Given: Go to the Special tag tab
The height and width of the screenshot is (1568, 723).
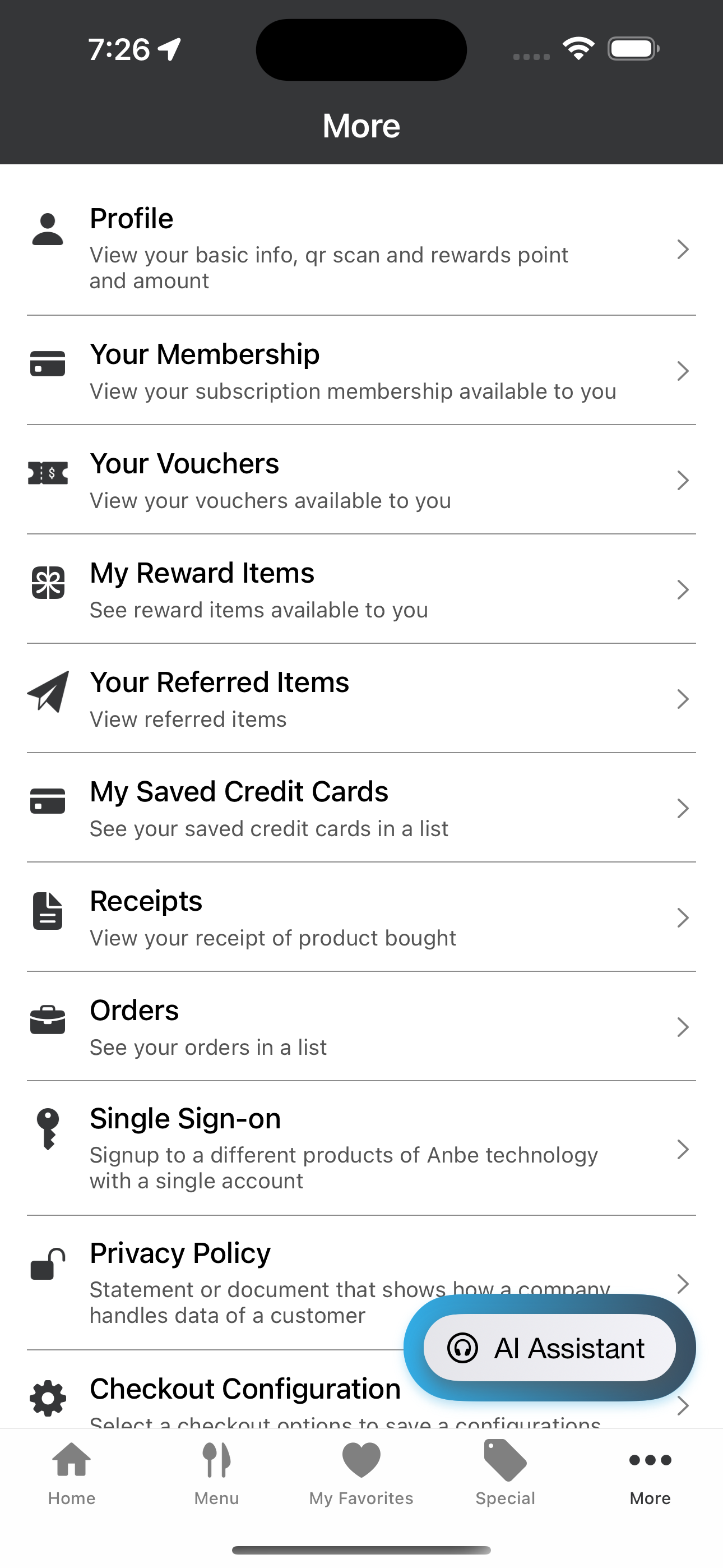Looking at the screenshot, I should (506, 1473).
